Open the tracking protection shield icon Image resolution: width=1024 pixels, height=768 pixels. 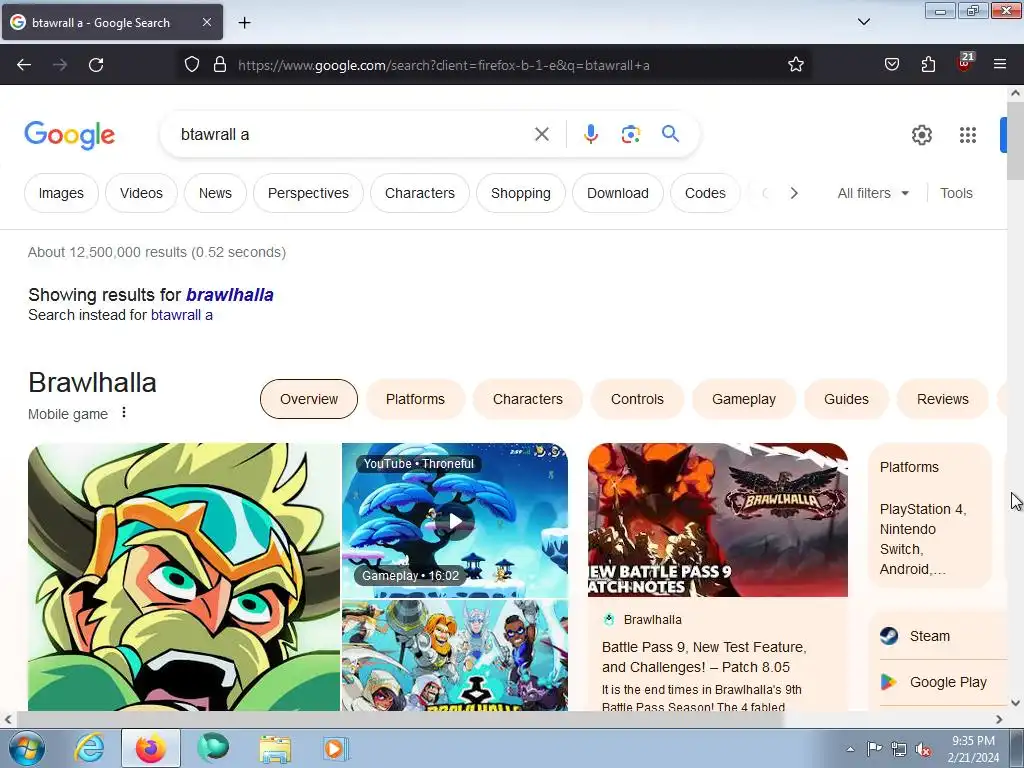[x=191, y=65]
